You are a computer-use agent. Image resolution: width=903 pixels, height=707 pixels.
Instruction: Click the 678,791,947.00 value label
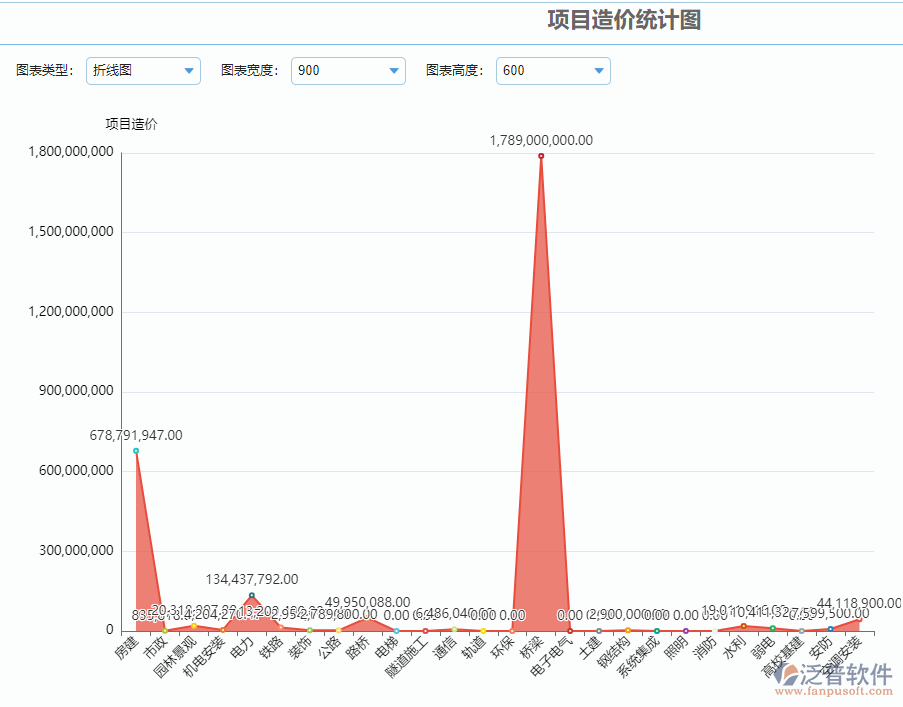[136, 435]
